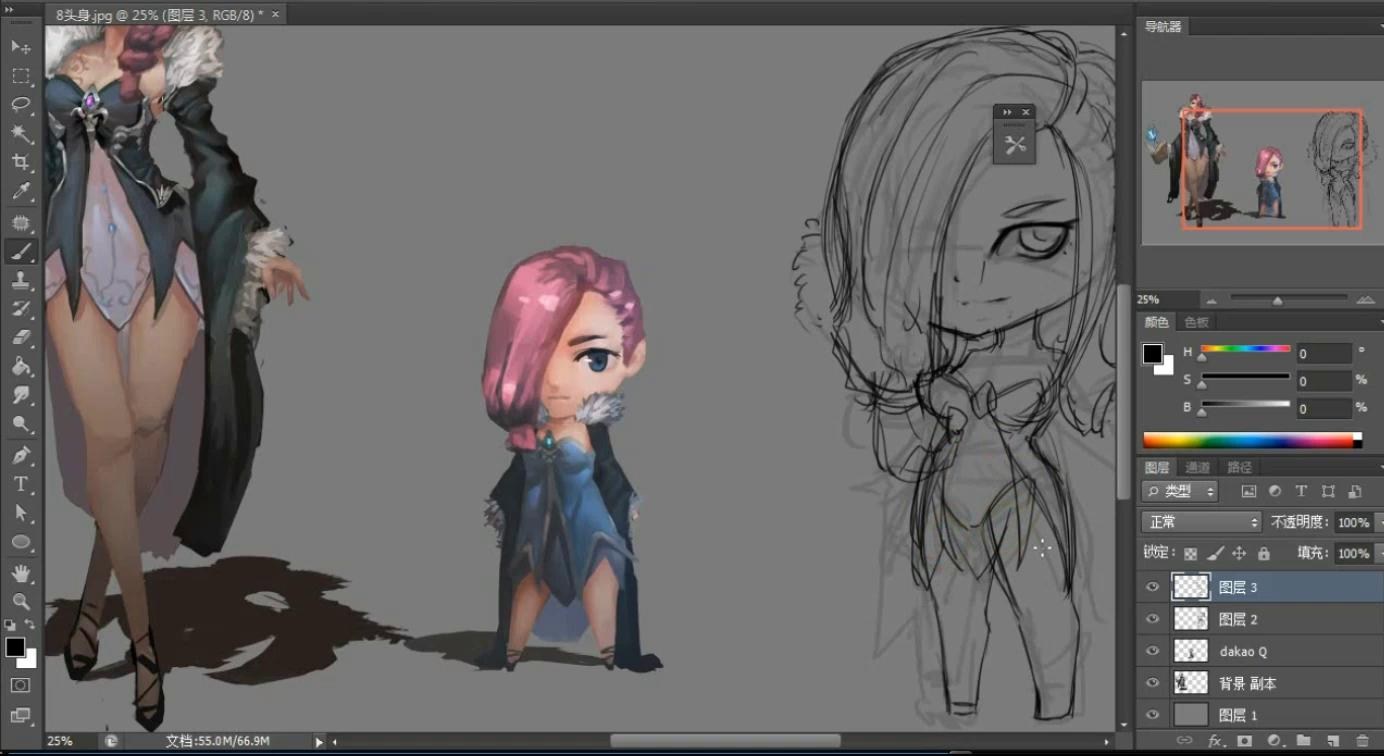Open the status bar document info arrow
The width and height of the screenshot is (1384, 756).
320,742
